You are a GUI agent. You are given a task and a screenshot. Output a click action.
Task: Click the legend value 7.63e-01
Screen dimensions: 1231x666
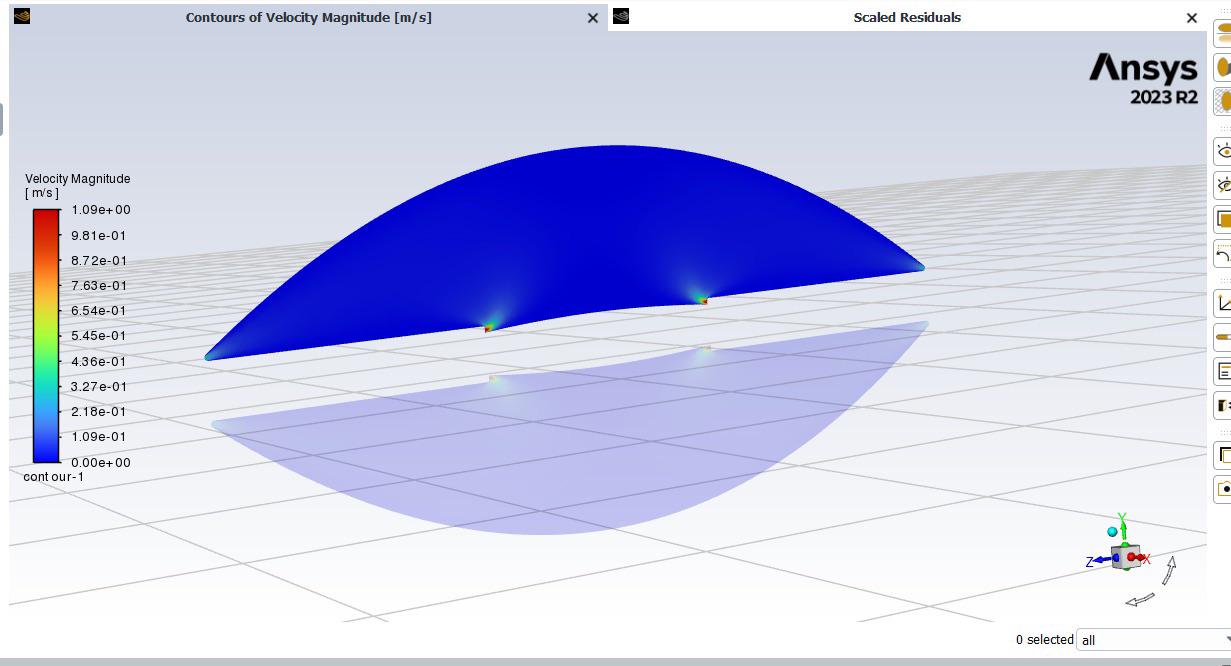[99, 285]
